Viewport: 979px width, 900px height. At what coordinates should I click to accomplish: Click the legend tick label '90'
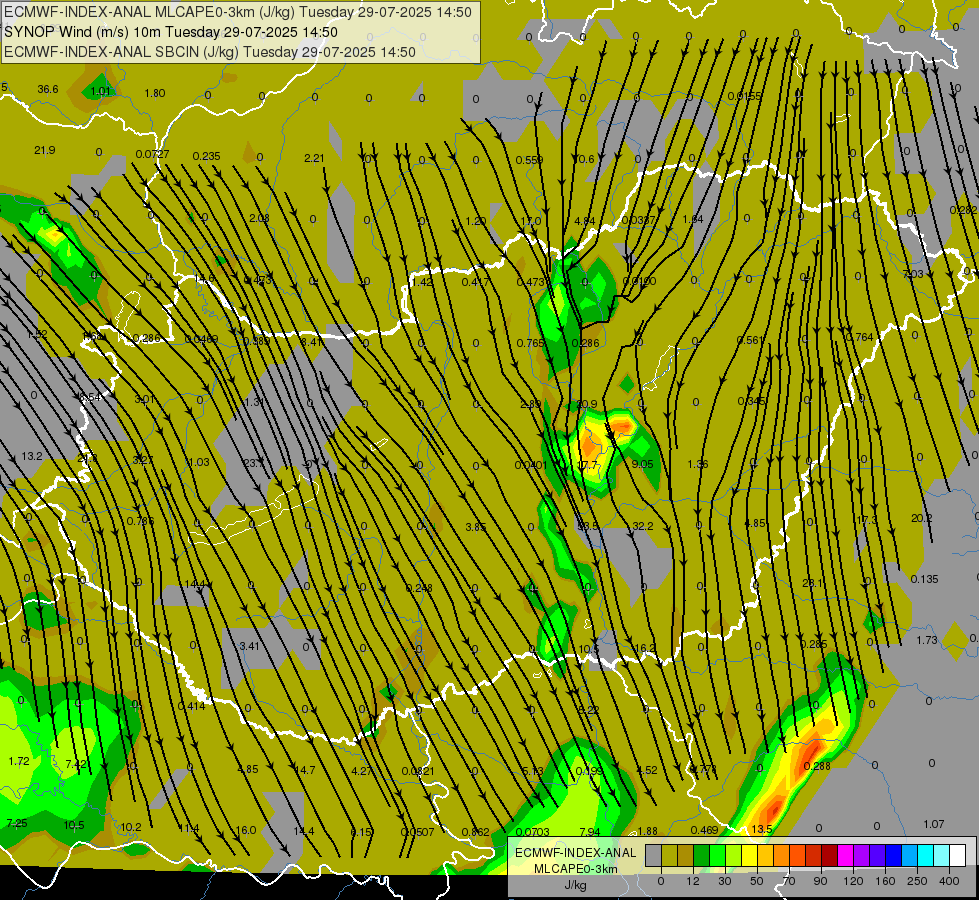[820, 881]
